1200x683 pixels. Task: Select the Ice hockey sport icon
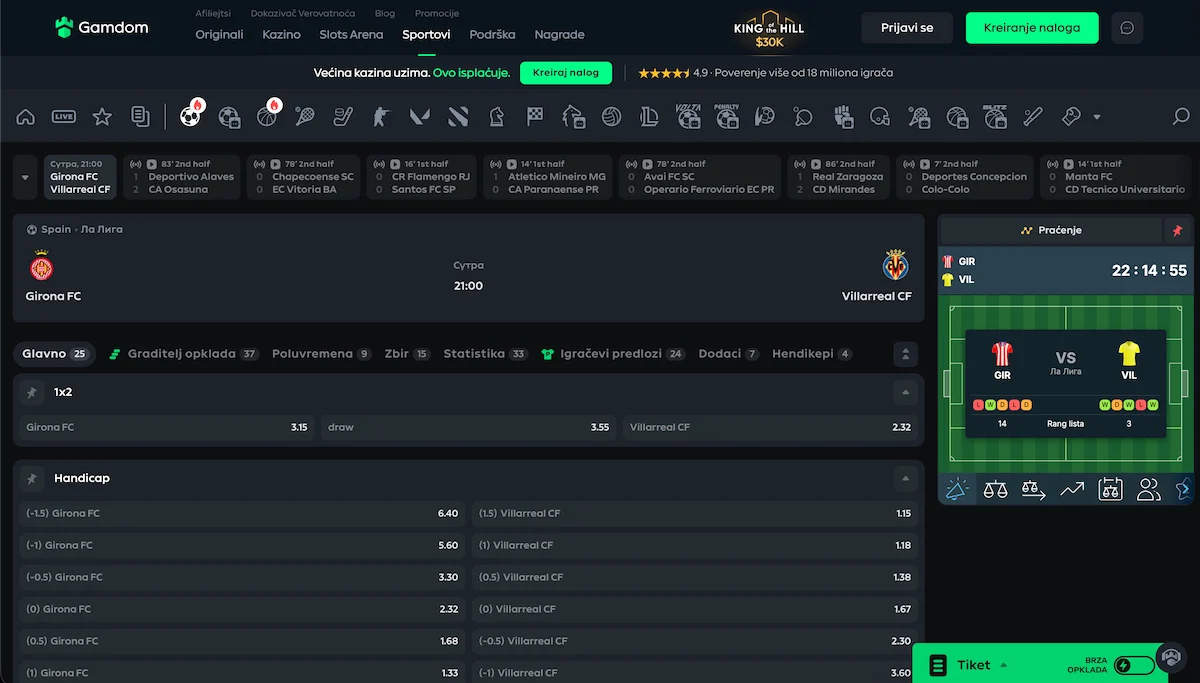(x=343, y=117)
